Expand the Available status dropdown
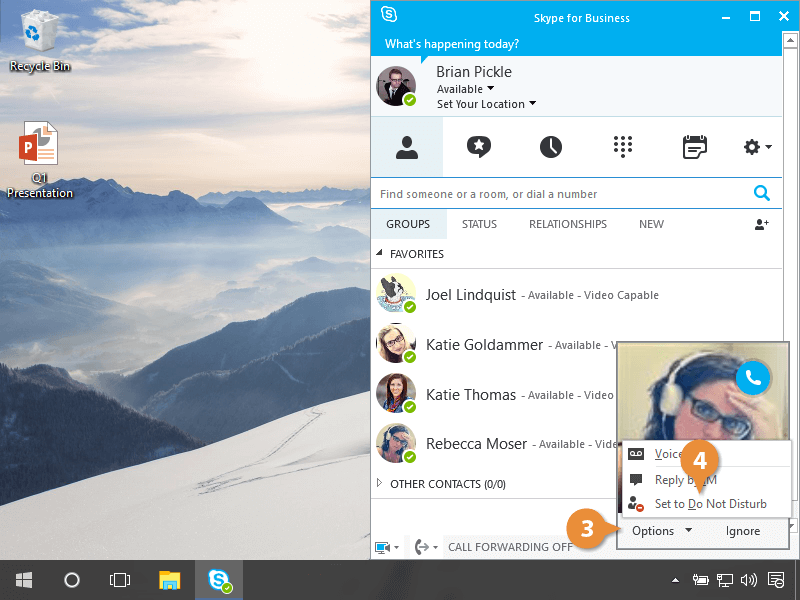The height and width of the screenshot is (600, 800). tap(465, 89)
